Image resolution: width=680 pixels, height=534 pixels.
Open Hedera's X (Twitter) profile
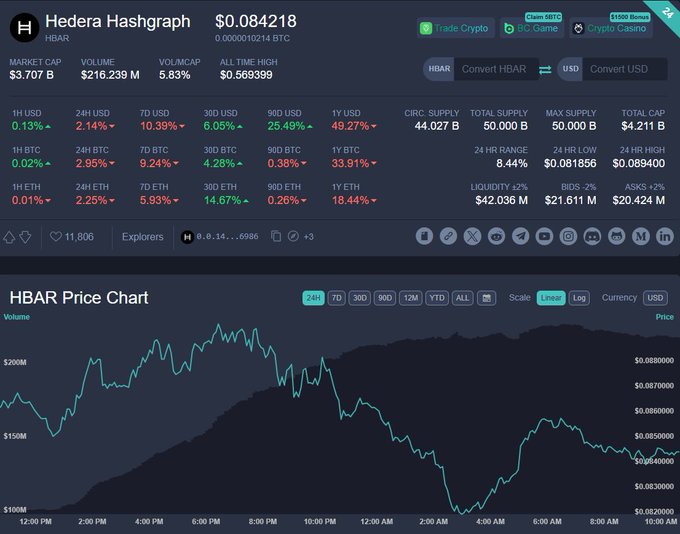[x=472, y=236]
